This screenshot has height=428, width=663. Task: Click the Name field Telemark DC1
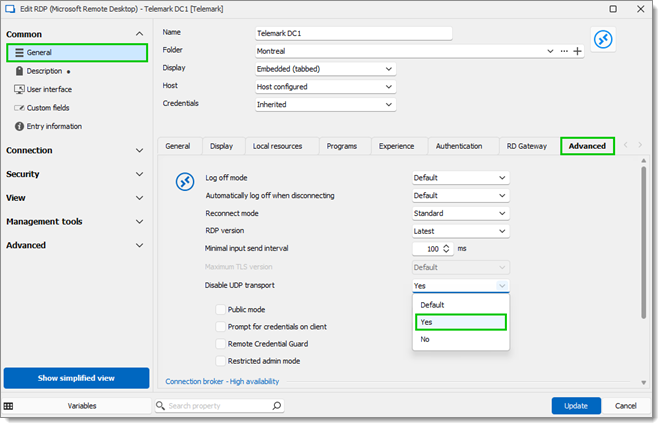[x=353, y=33]
